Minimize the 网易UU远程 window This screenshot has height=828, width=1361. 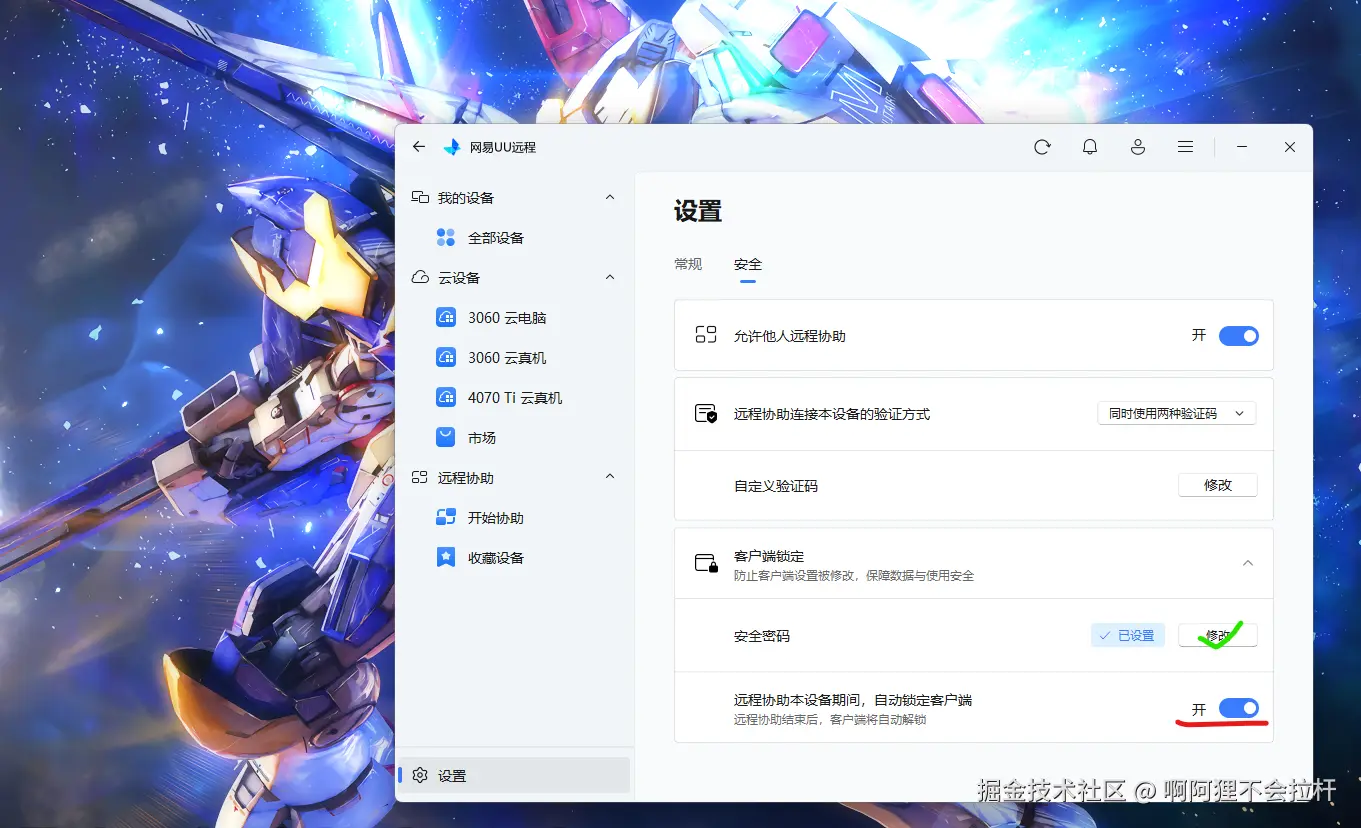[1242, 147]
